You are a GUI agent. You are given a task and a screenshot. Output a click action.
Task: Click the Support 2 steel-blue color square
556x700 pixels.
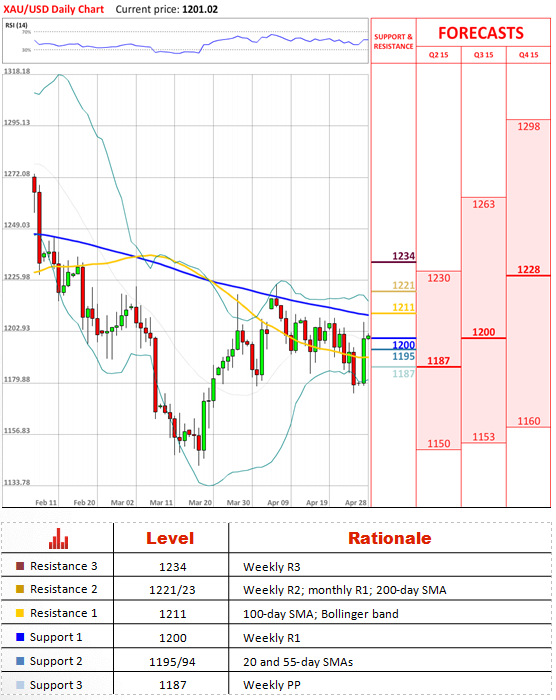pyautogui.click(x=20, y=661)
